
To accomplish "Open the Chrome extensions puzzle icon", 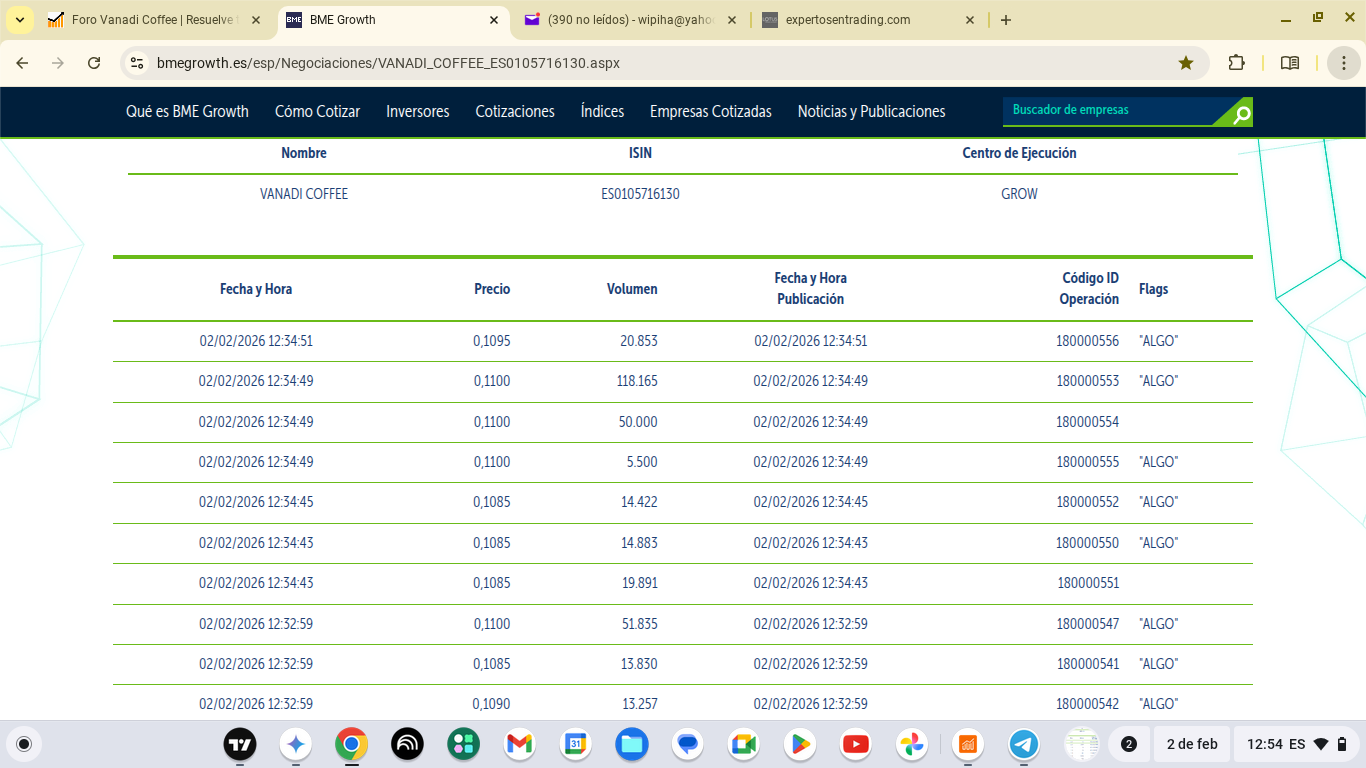I will point(1237,63).
